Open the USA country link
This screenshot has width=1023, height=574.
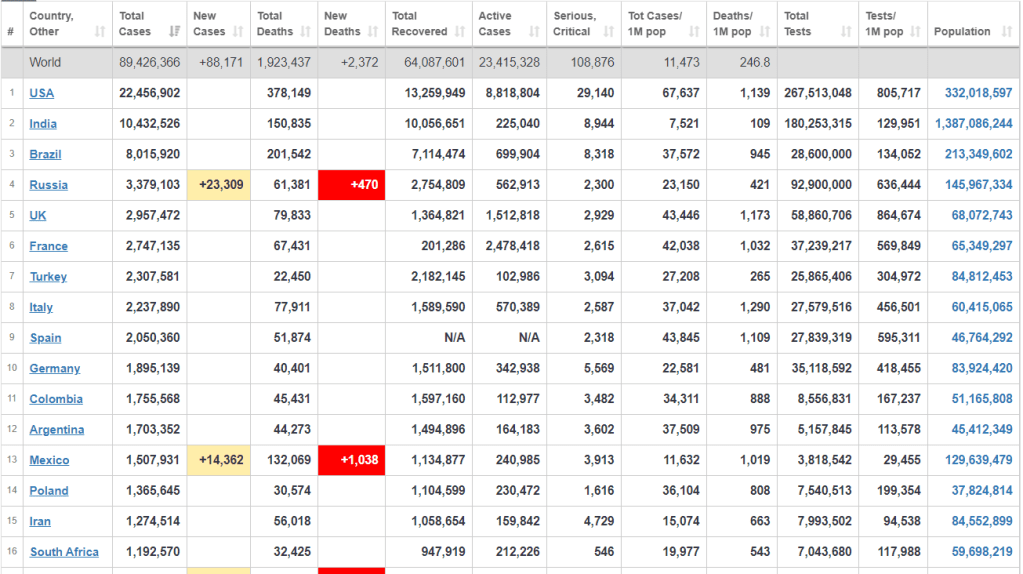click(x=42, y=93)
